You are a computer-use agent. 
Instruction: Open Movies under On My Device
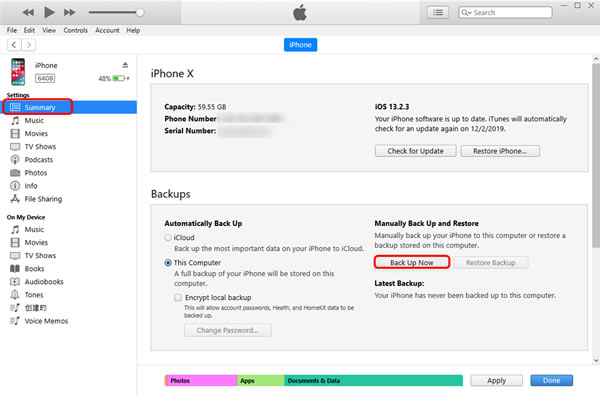point(69,242)
